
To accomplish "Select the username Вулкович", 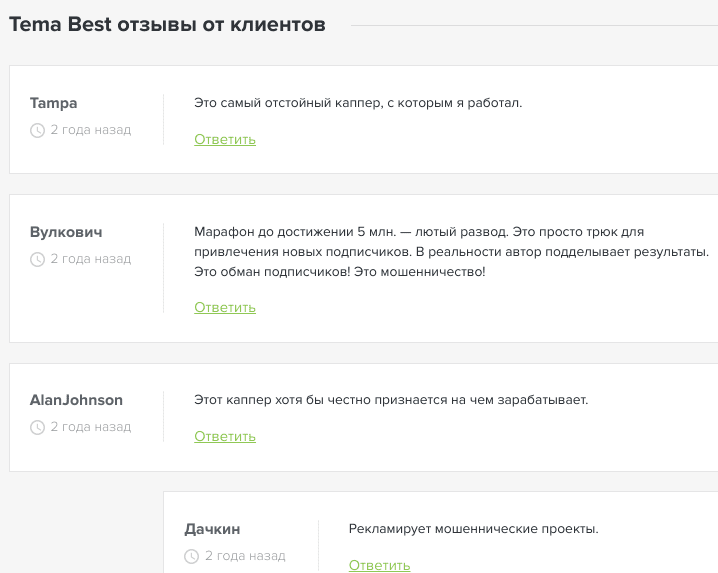I will click(67, 232).
